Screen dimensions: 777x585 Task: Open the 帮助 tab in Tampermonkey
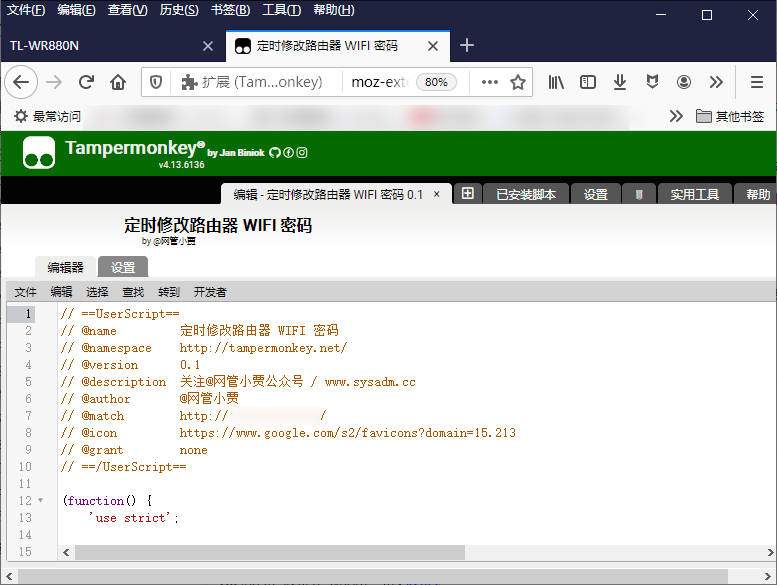click(755, 194)
